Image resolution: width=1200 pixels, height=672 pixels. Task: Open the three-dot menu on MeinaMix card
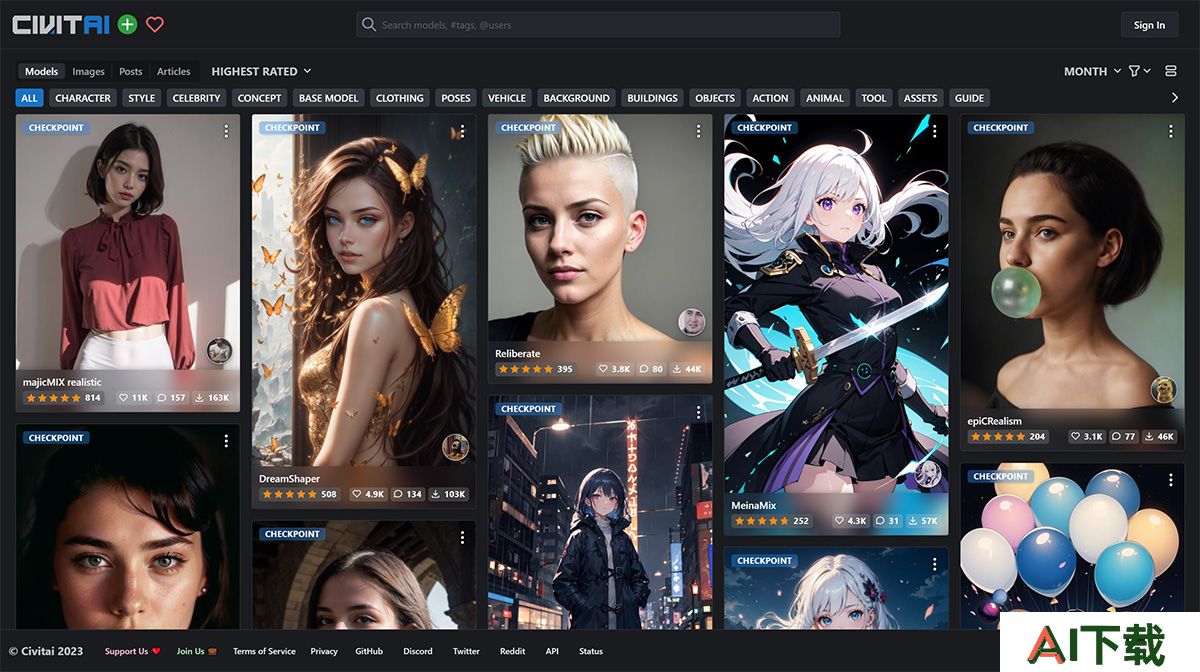coord(934,131)
